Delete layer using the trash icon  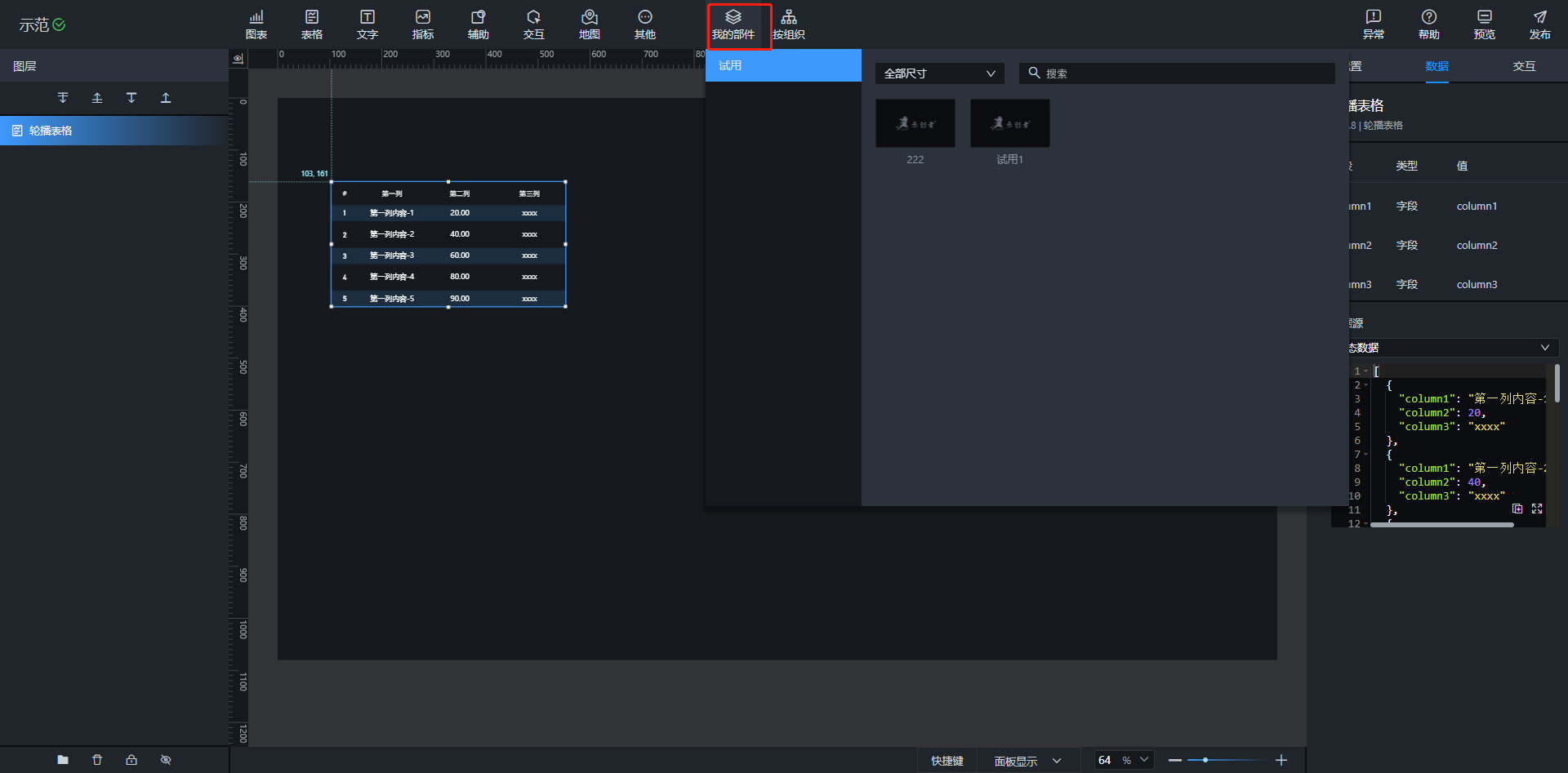(97, 760)
